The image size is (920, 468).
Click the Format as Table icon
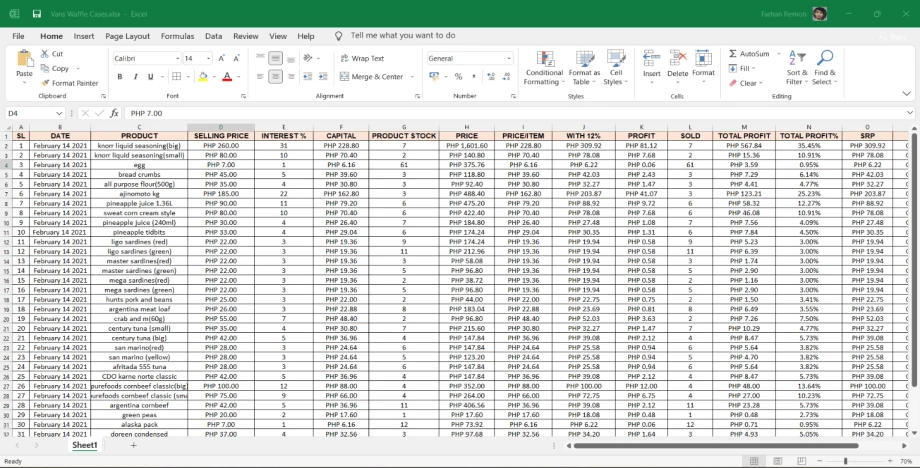click(584, 60)
